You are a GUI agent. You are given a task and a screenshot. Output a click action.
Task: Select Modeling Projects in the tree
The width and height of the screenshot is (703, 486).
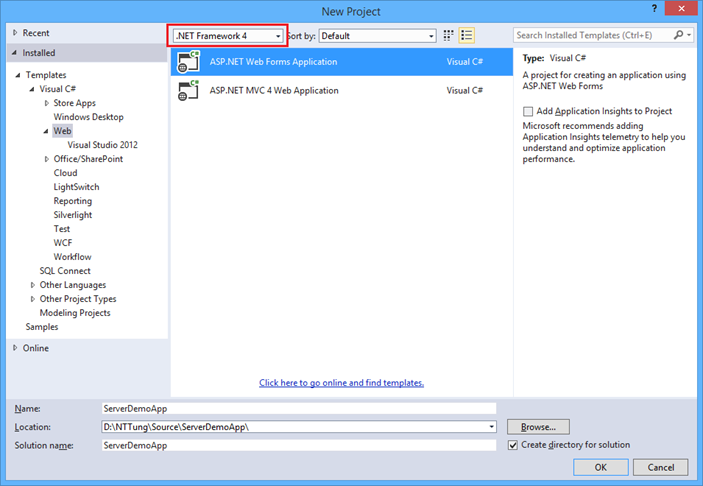click(x=75, y=313)
